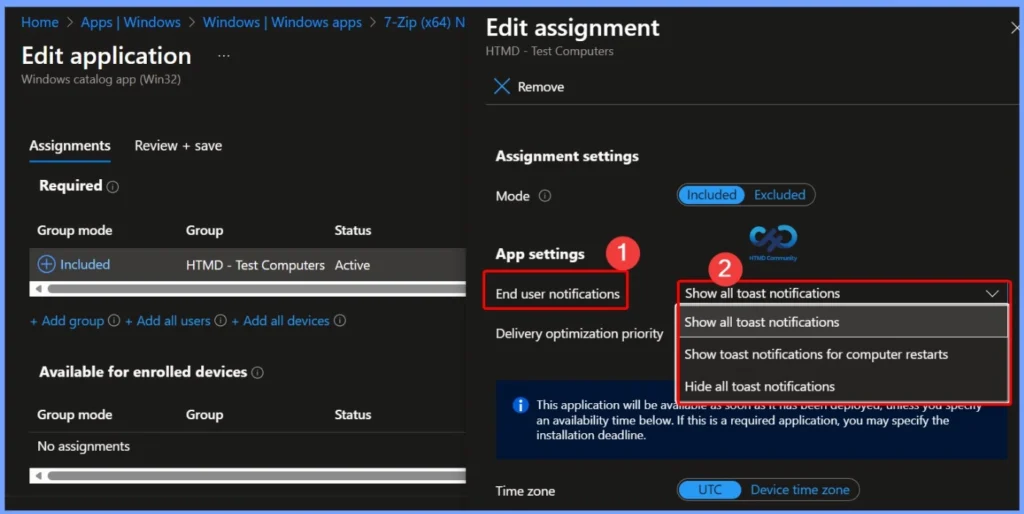
Task: Click the information banner info icon
Action: (520, 406)
